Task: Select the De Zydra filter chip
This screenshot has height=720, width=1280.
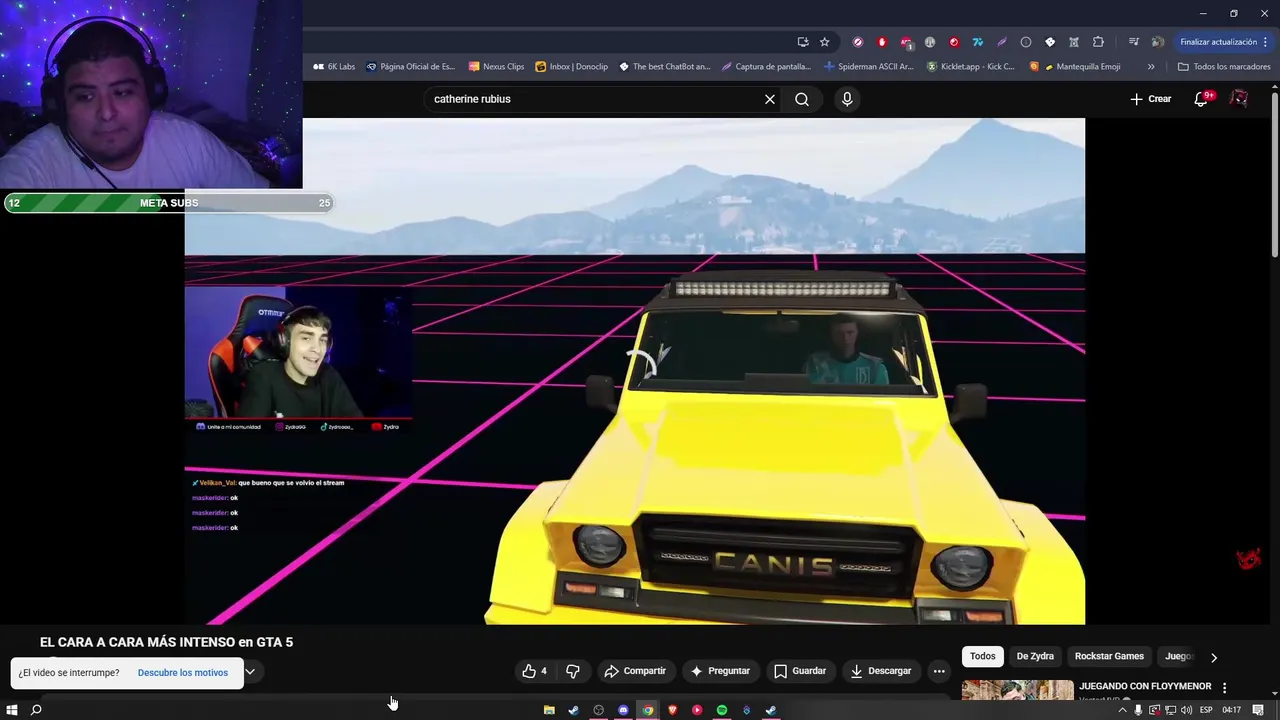Action: 1035,656
